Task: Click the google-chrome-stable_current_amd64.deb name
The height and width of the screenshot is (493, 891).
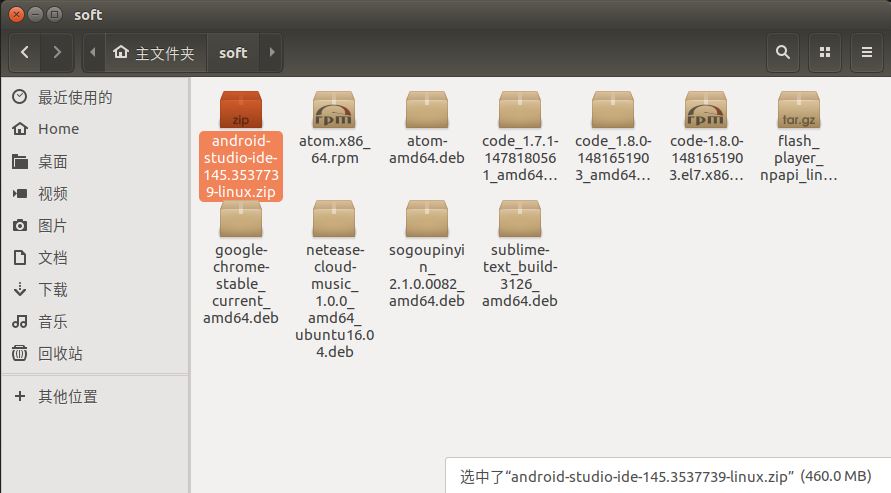Action: [x=241, y=284]
